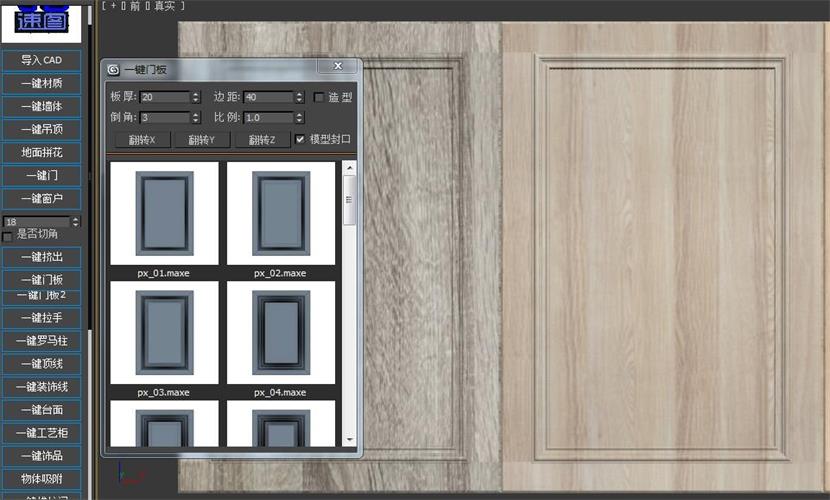Click the 翻转X button
The width and height of the screenshot is (830, 500).
point(142,140)
